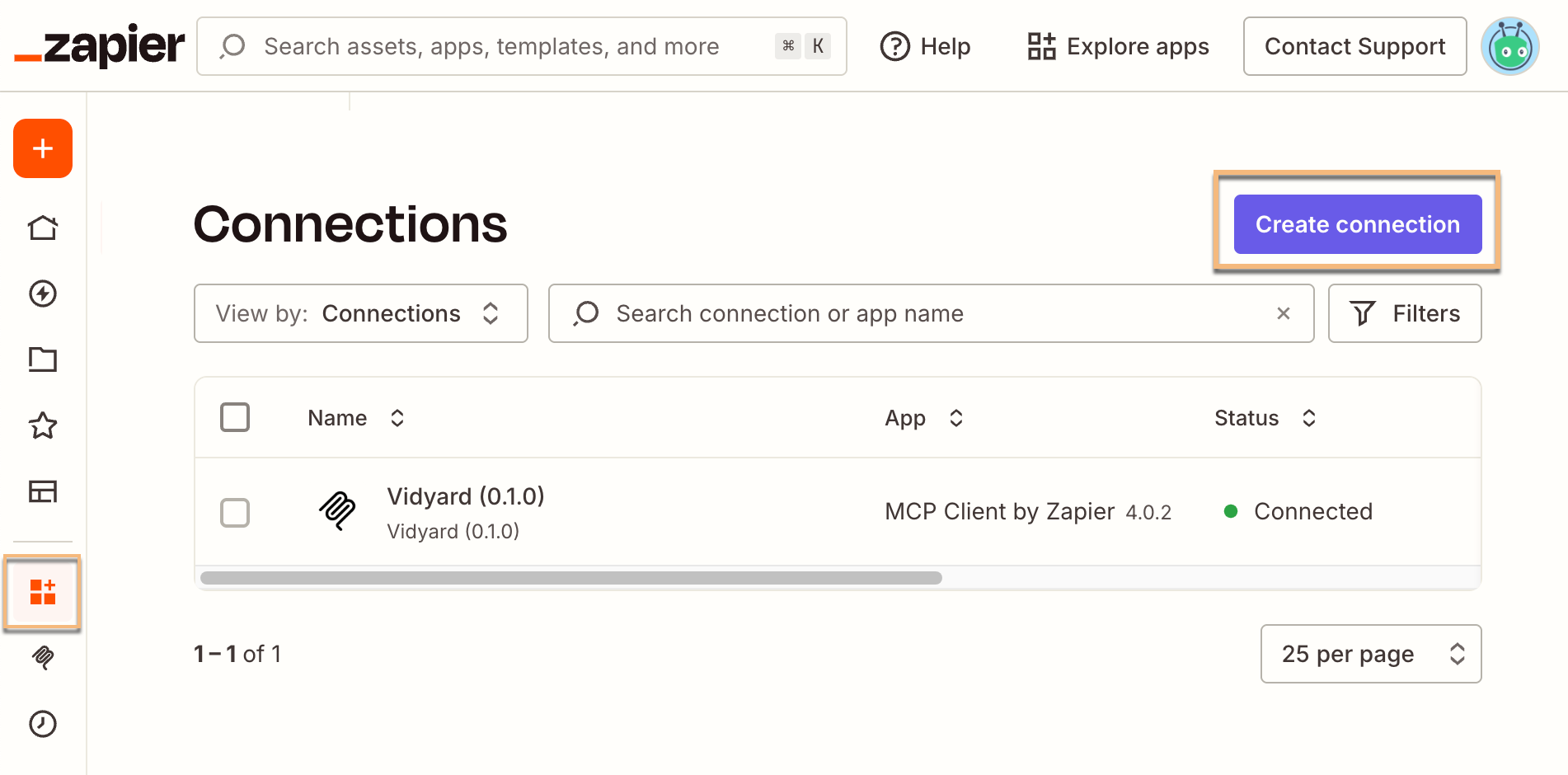Click MCP Client by Zapier app text

[999, 511]
